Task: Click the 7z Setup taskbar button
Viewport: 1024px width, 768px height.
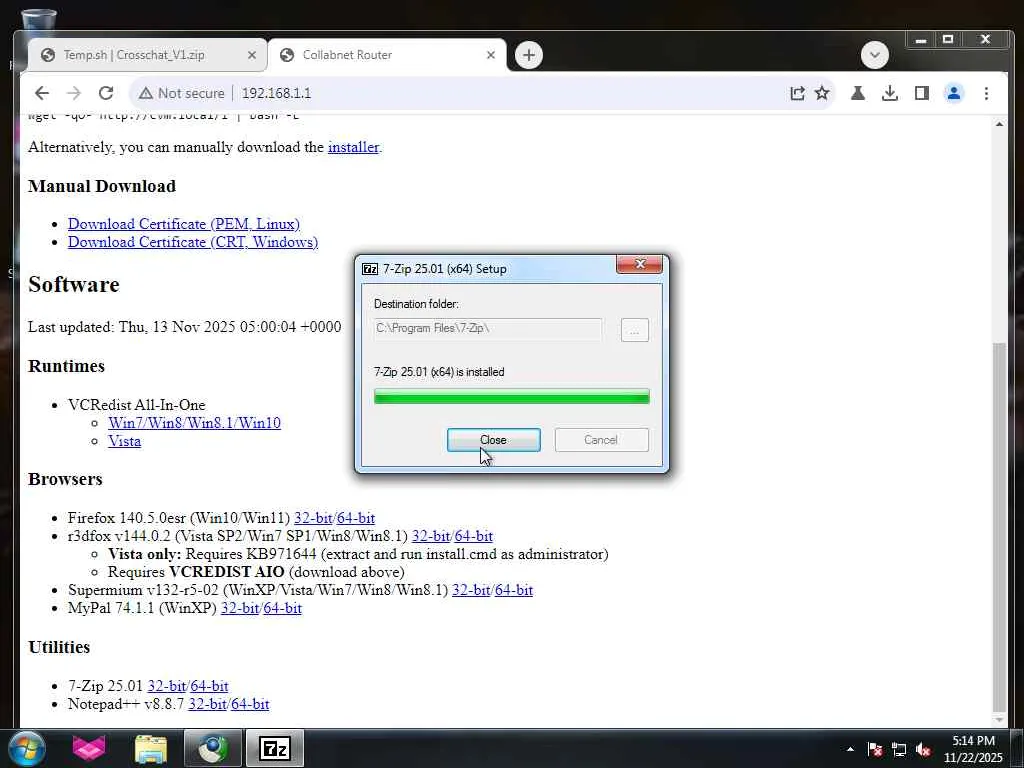Action: pyautogui.click(x=275, y=748)
